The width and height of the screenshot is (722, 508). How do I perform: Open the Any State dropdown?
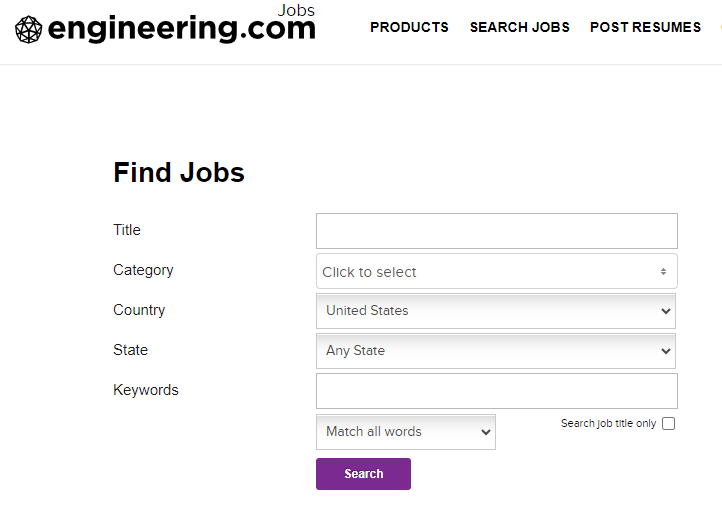click(496, 351)
